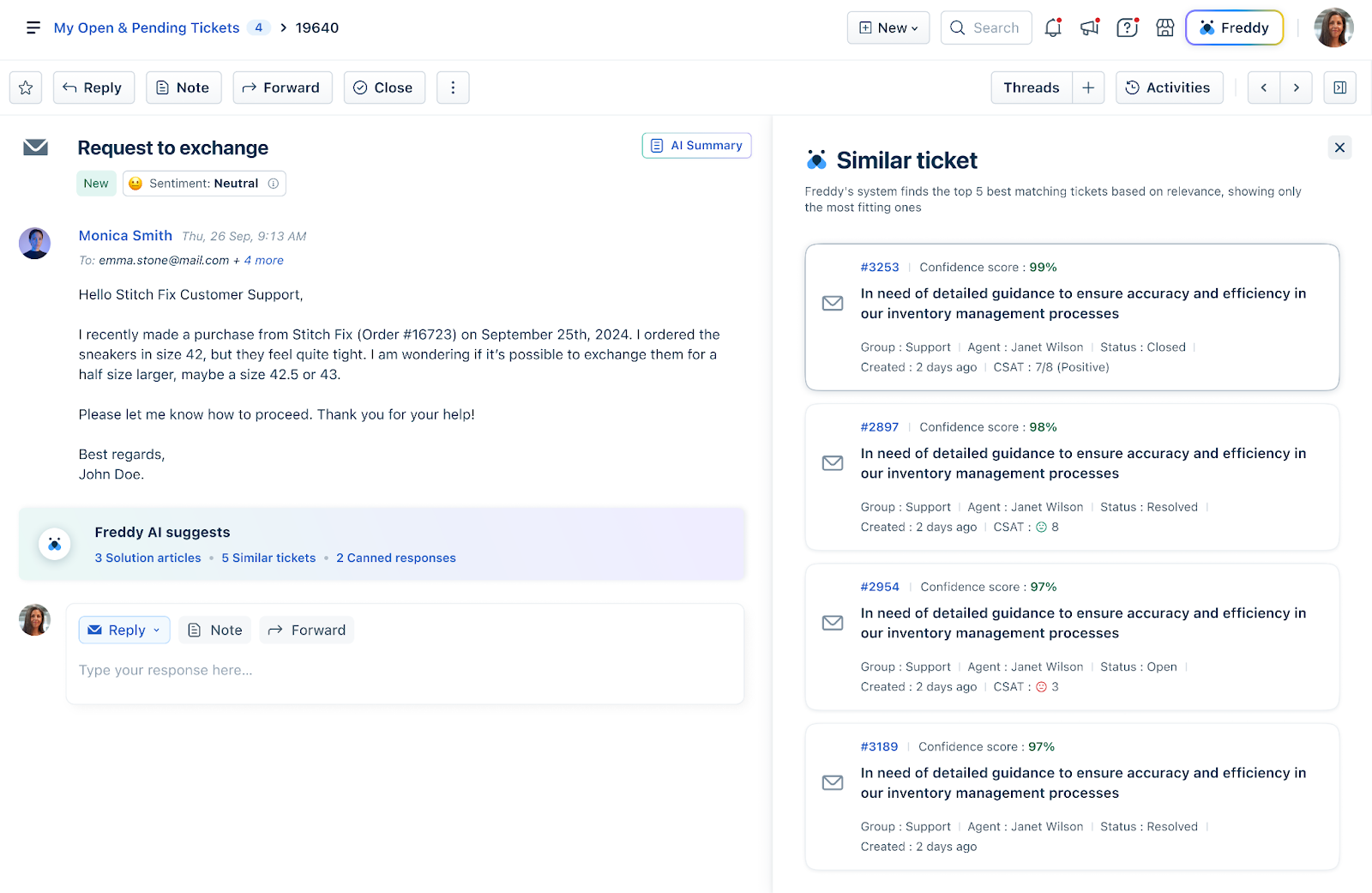Generate the AI Summary
Image resolution: width=1372 pixels, height=893 pixels.
click(696, 146)
